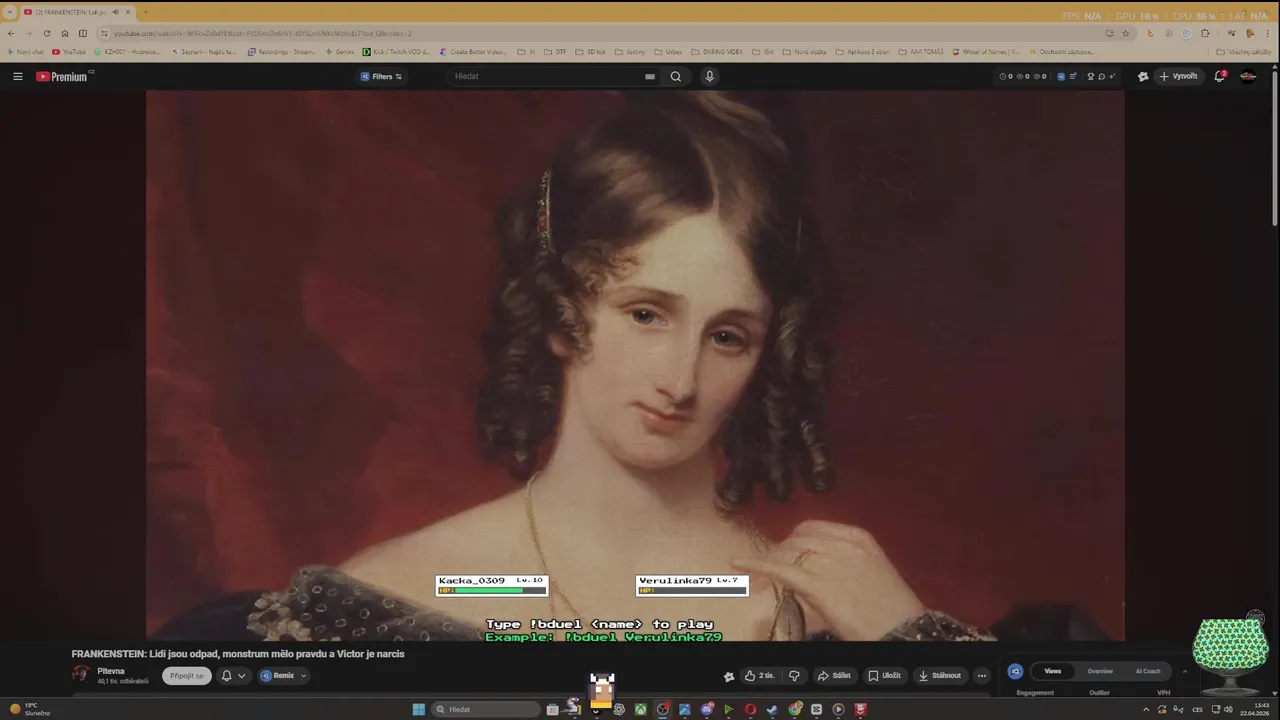Screen dimensions: 1280x720
Task: Click the icon left of the like button
Action: (x=729, y=676)
